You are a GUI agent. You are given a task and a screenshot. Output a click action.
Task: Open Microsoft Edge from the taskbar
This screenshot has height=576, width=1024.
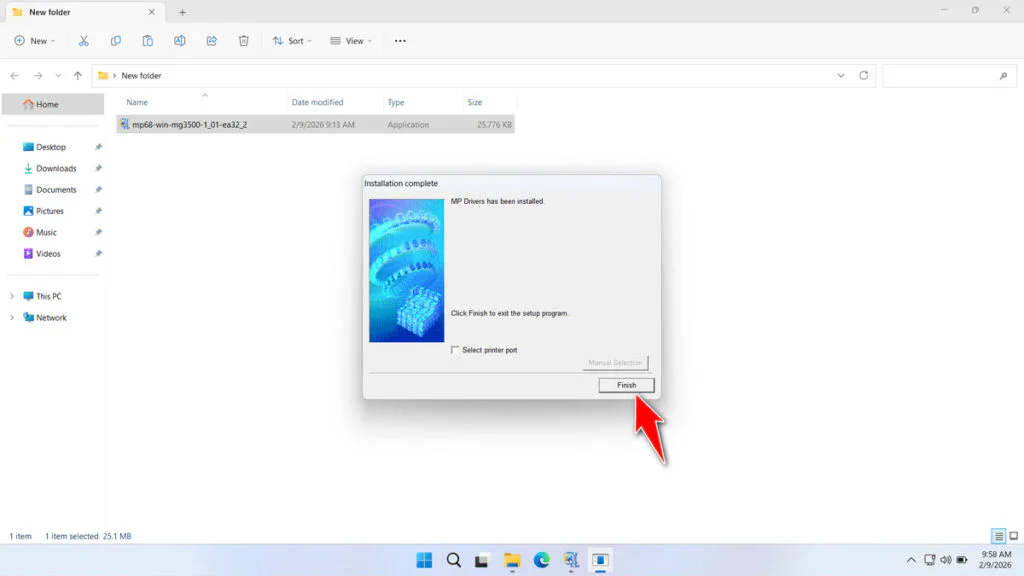(x=542, y=559)
